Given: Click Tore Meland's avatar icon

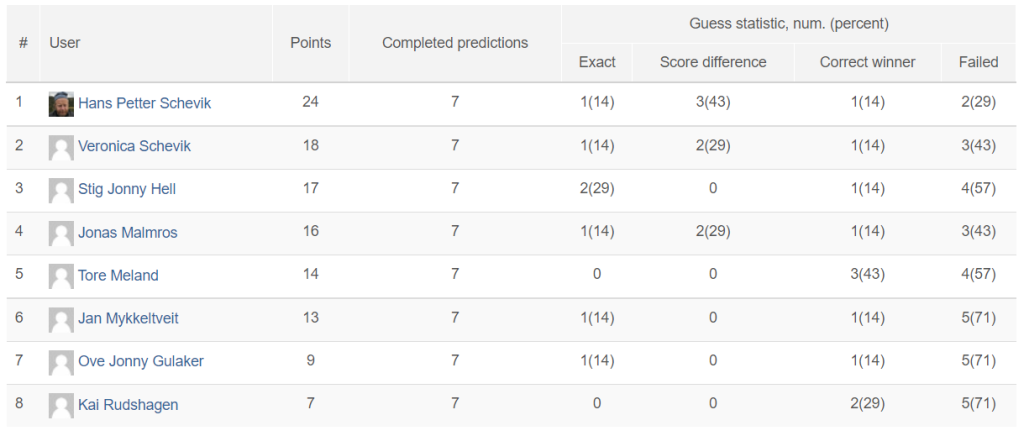Looking at the screenshot, I should click(61, 276).
